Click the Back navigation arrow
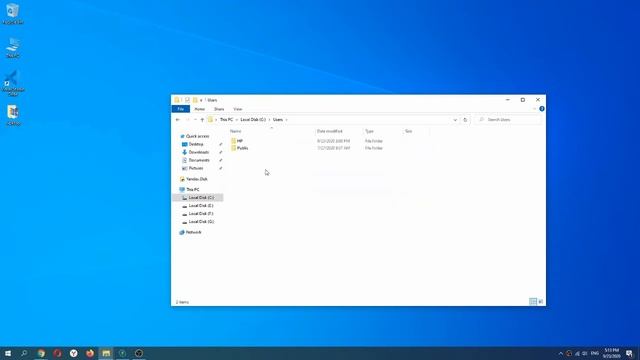The width and height of the screenshot is (640, 360). [x=178, y=120]
